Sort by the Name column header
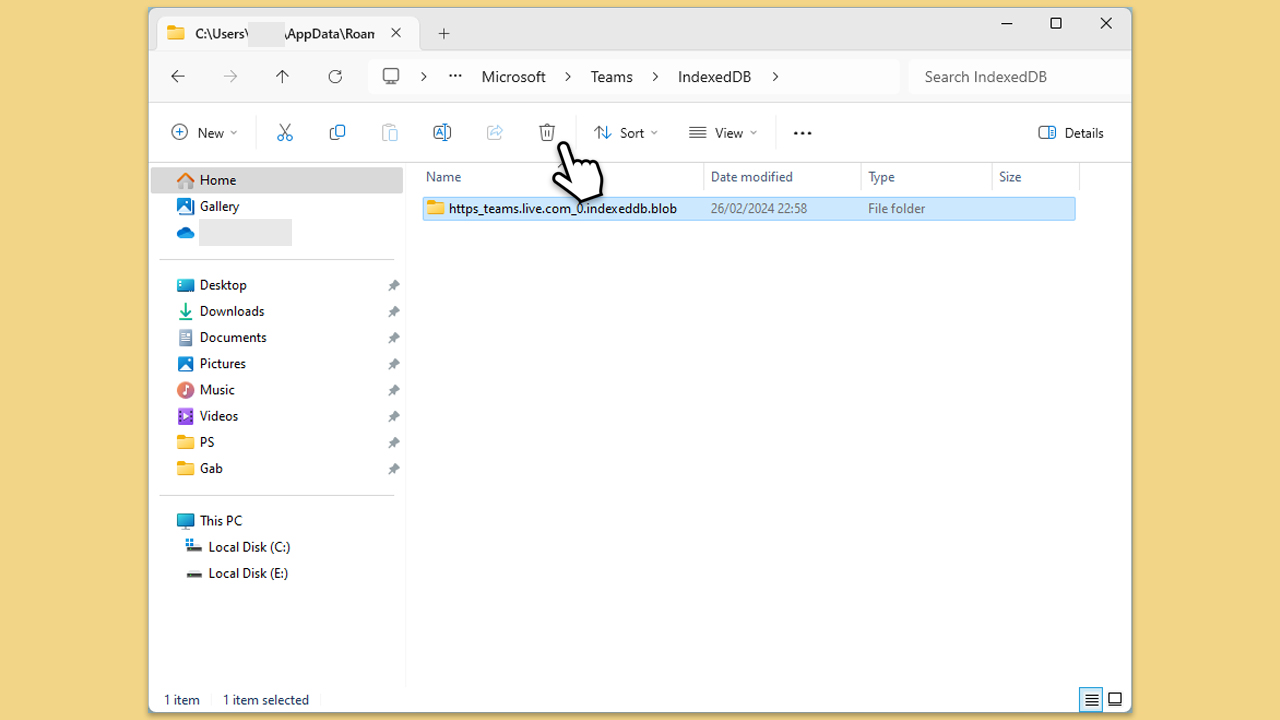 click(562, 177)
